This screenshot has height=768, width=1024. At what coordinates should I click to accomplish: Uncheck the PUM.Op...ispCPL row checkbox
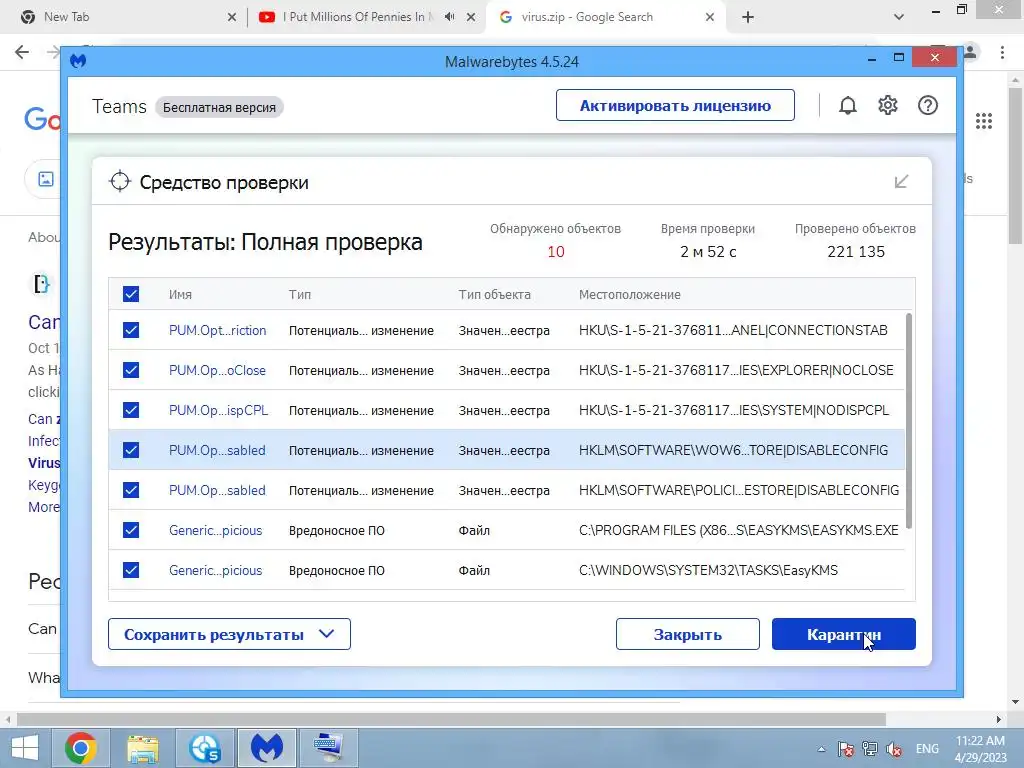[x=131, y=410]
